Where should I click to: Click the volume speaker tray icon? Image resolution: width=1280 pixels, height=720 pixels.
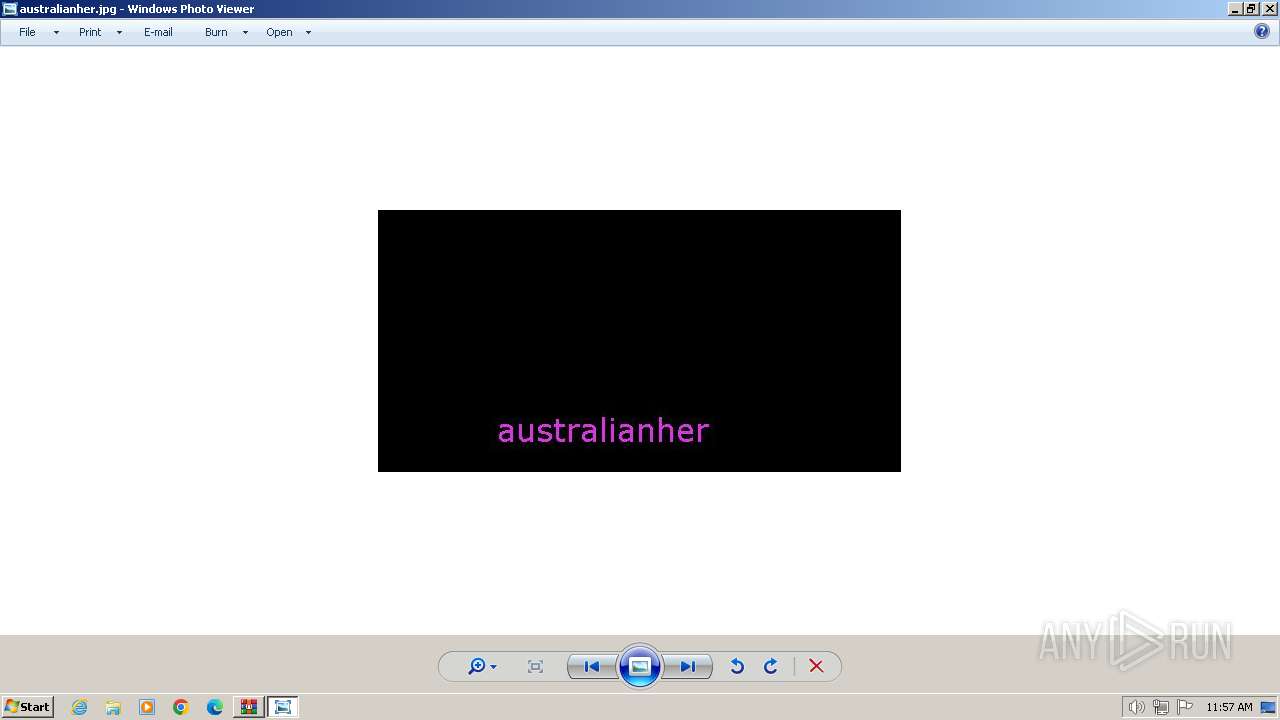1136,707
